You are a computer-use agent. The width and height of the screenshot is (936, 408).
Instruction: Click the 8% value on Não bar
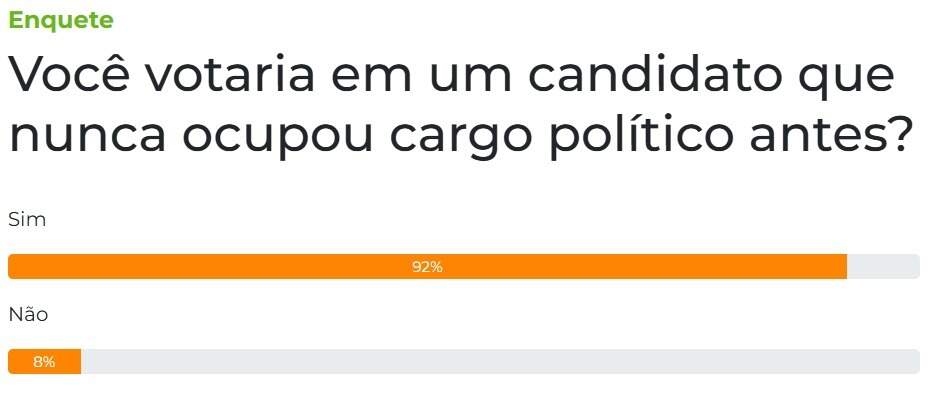pyautogui.click(x=44, y=362)
